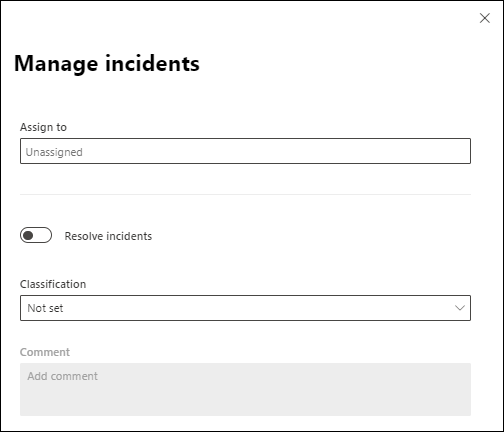Click the Assign to label
This screenshot has width=504, height=432.
[x=43, y=127]
